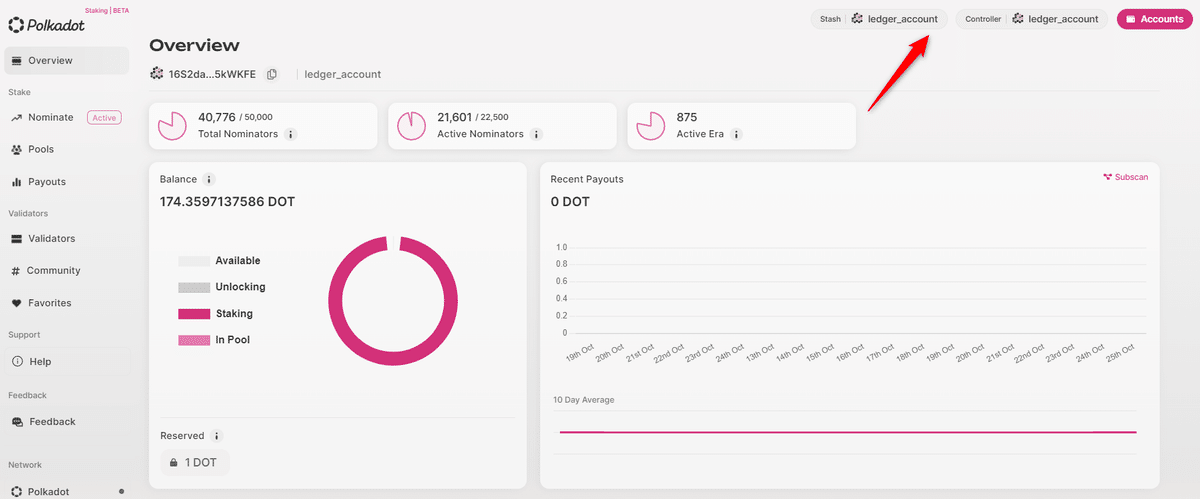Click the Overview page heading

click(194, 45)
